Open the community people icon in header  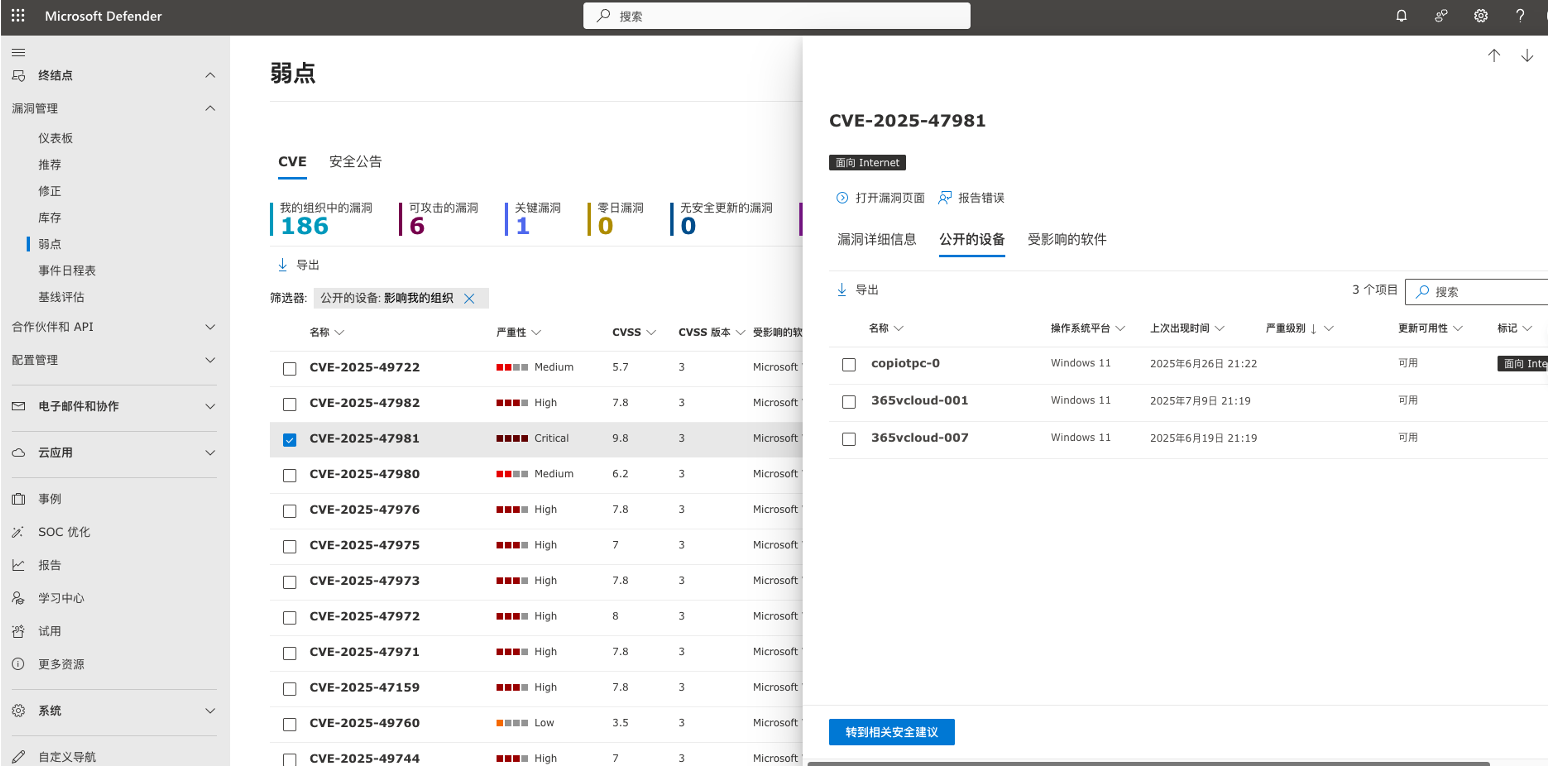[1441, 16]
